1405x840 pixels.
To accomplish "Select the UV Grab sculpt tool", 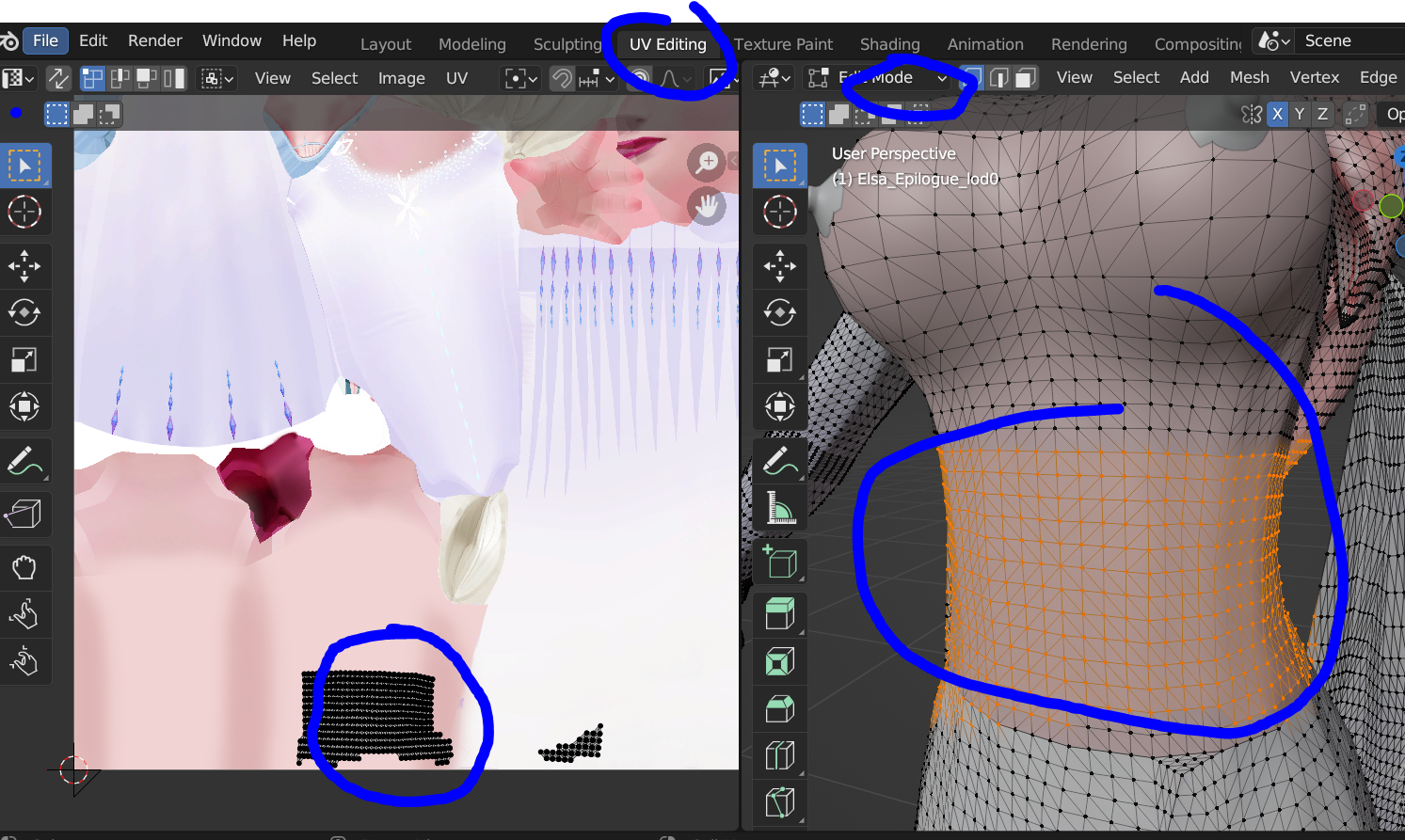I will tap(24, 567).
